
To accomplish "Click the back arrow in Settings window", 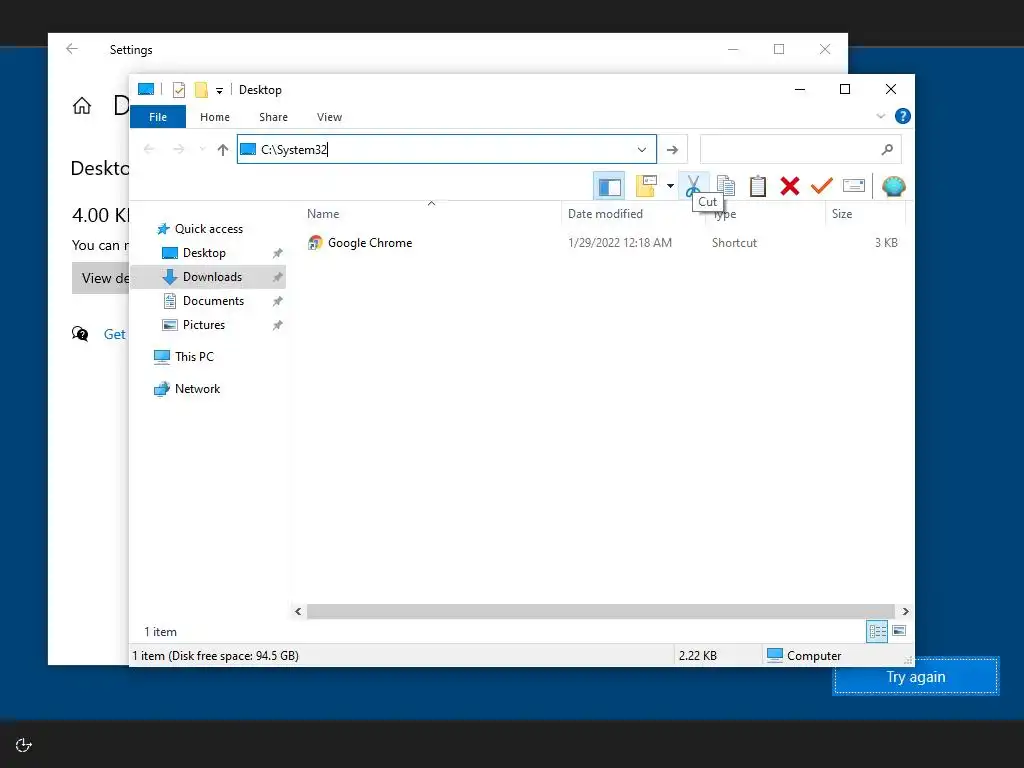I will [72, 49].
